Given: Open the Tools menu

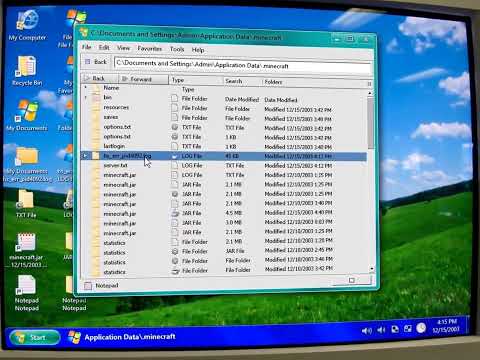Looking at the screenshot, I should tap(177, 49).
